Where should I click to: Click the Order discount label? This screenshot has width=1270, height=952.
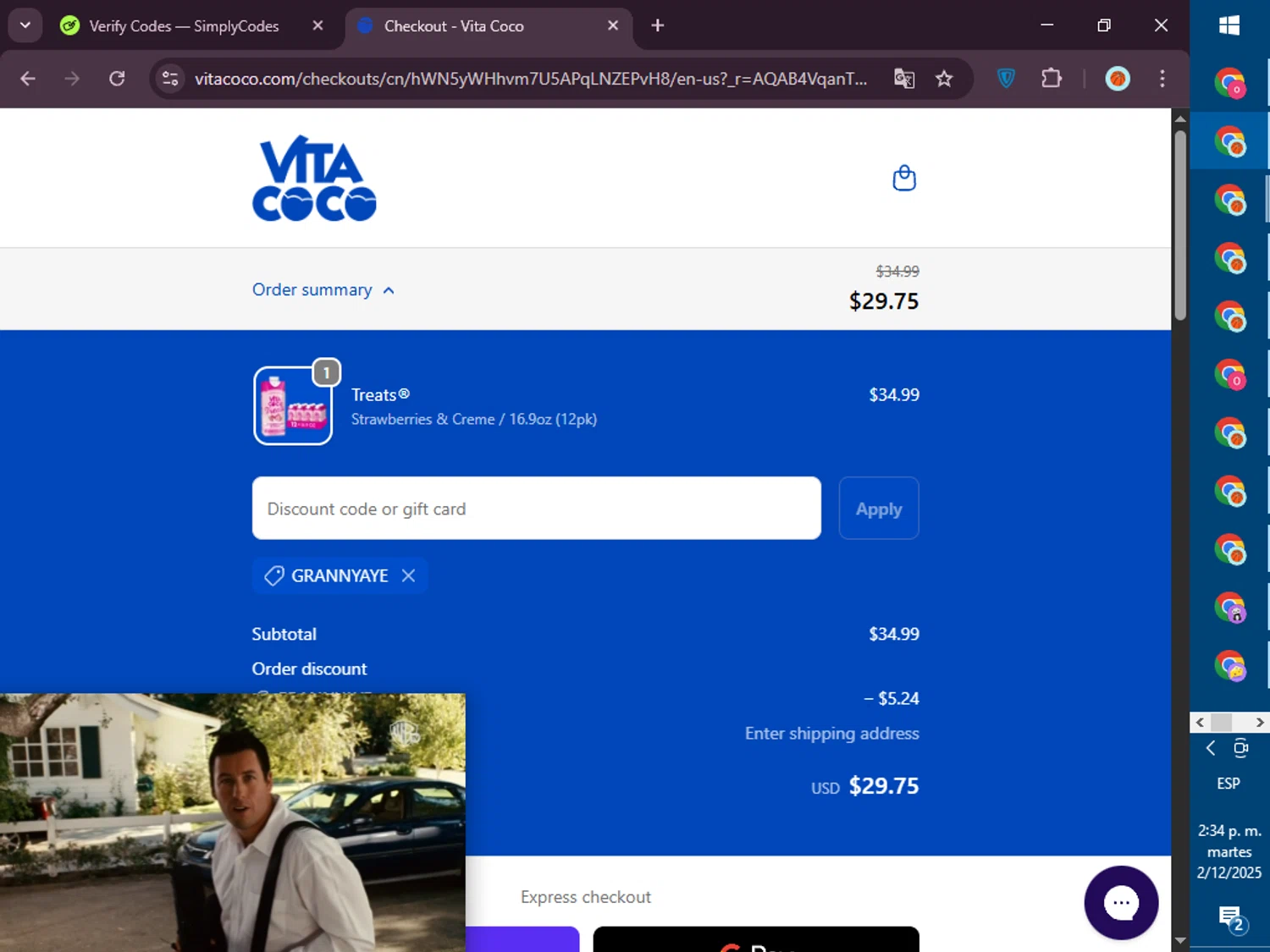(x=309, y=669)
